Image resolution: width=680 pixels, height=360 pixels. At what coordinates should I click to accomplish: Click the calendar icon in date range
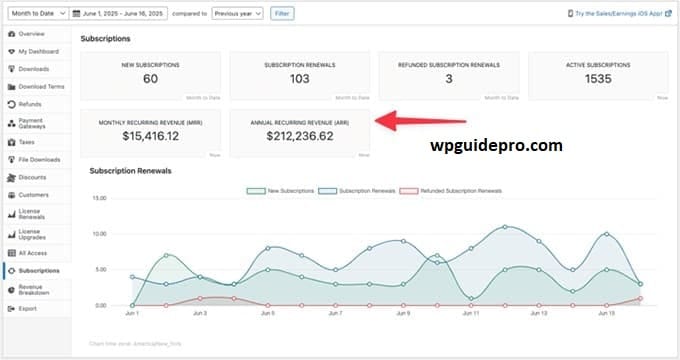coord(76,13)
